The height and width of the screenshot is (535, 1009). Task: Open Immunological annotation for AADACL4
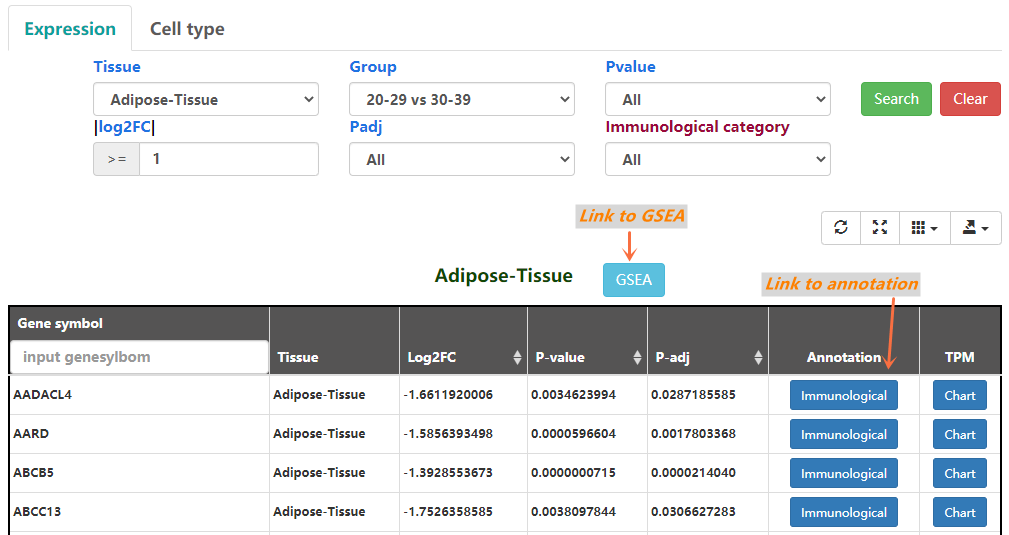tap(843, 395)
